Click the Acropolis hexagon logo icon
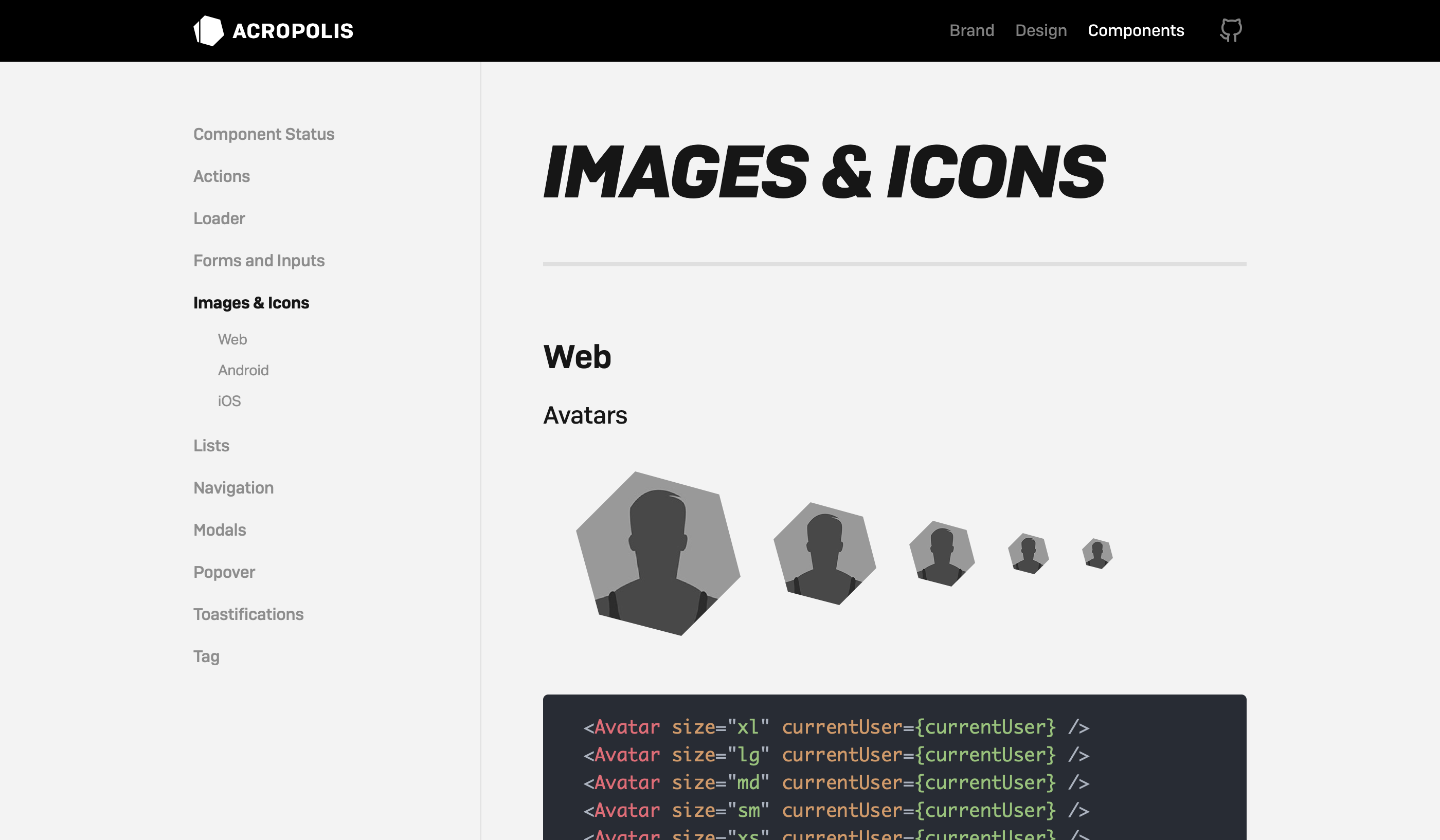 pos(209,31)
